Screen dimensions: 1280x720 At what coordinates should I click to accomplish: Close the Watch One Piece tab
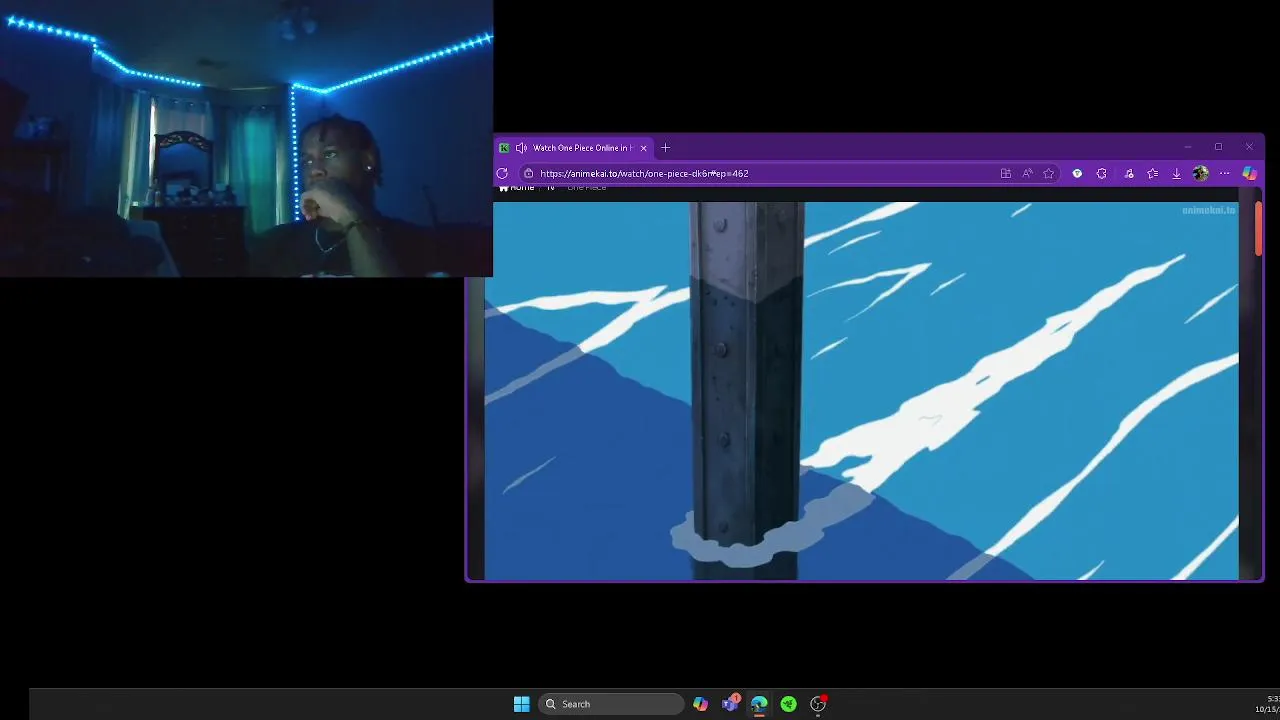click(643, 148)
